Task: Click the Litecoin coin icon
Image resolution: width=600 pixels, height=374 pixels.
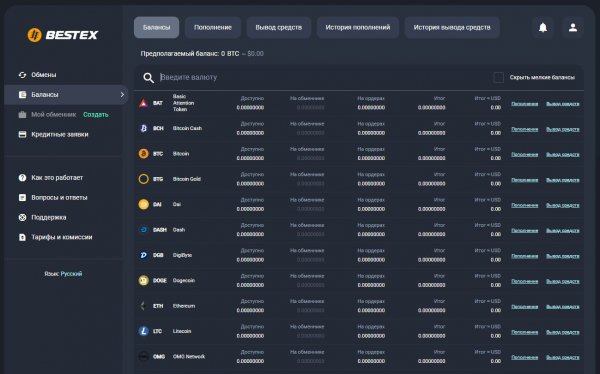Action: pyautogui.click(x=143, y=331)
